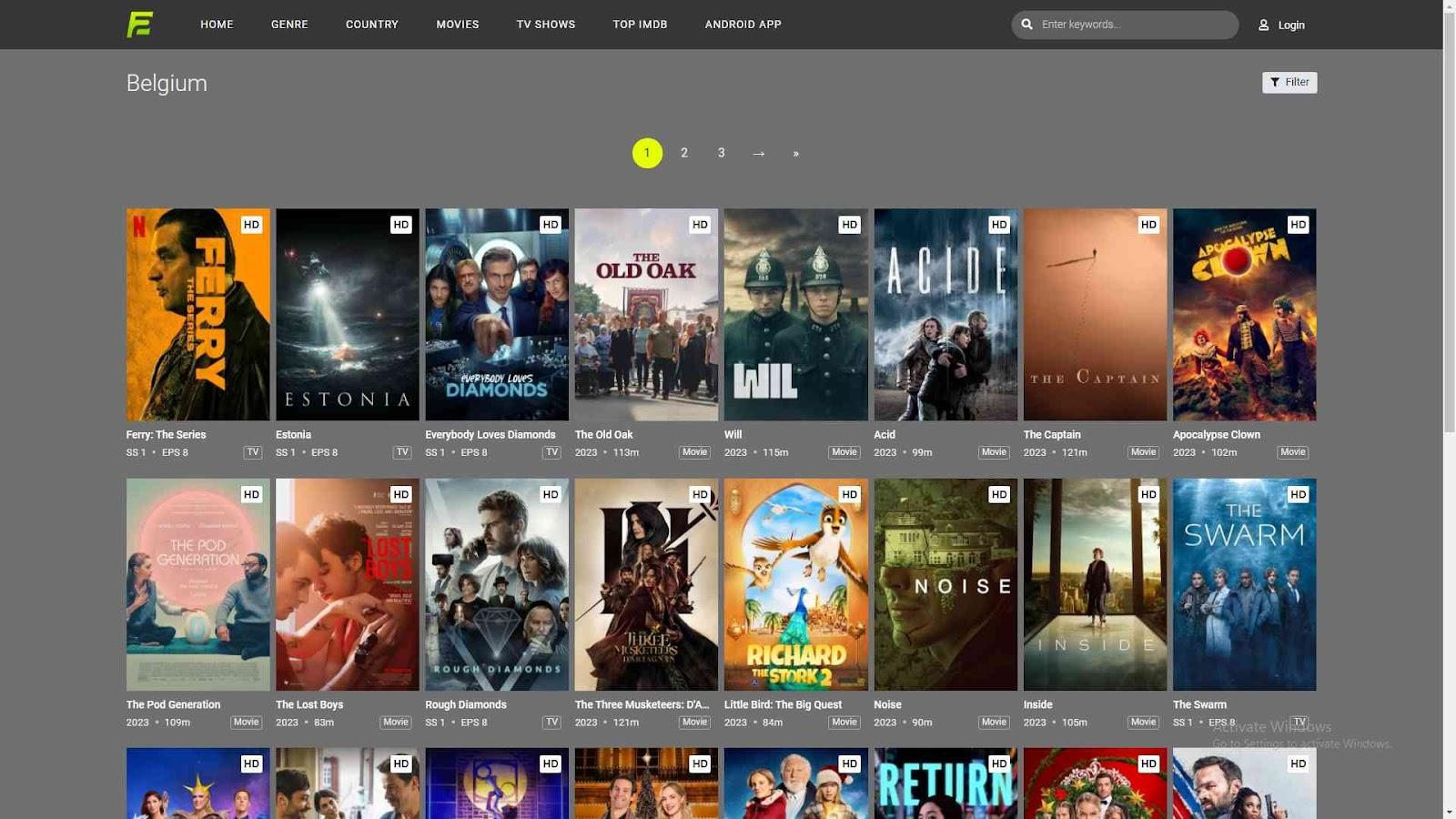Open the Inside movie poster

1095,585
